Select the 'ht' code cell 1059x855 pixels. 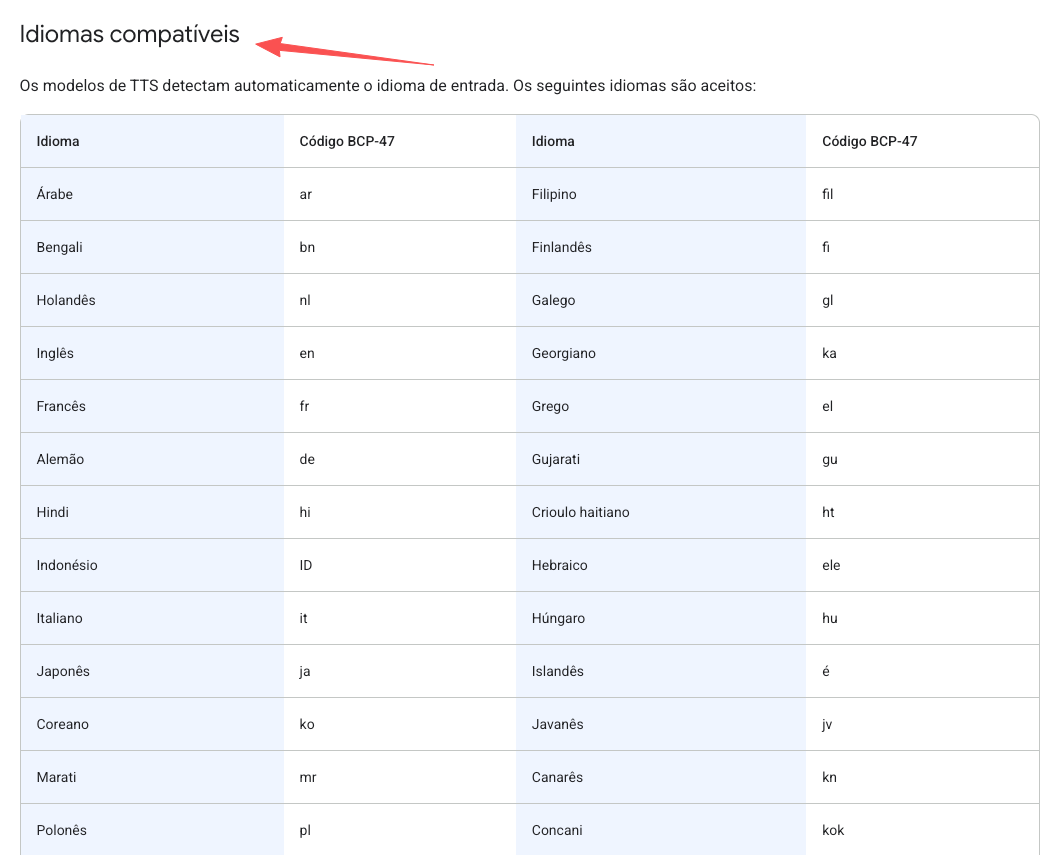point(922,513)
